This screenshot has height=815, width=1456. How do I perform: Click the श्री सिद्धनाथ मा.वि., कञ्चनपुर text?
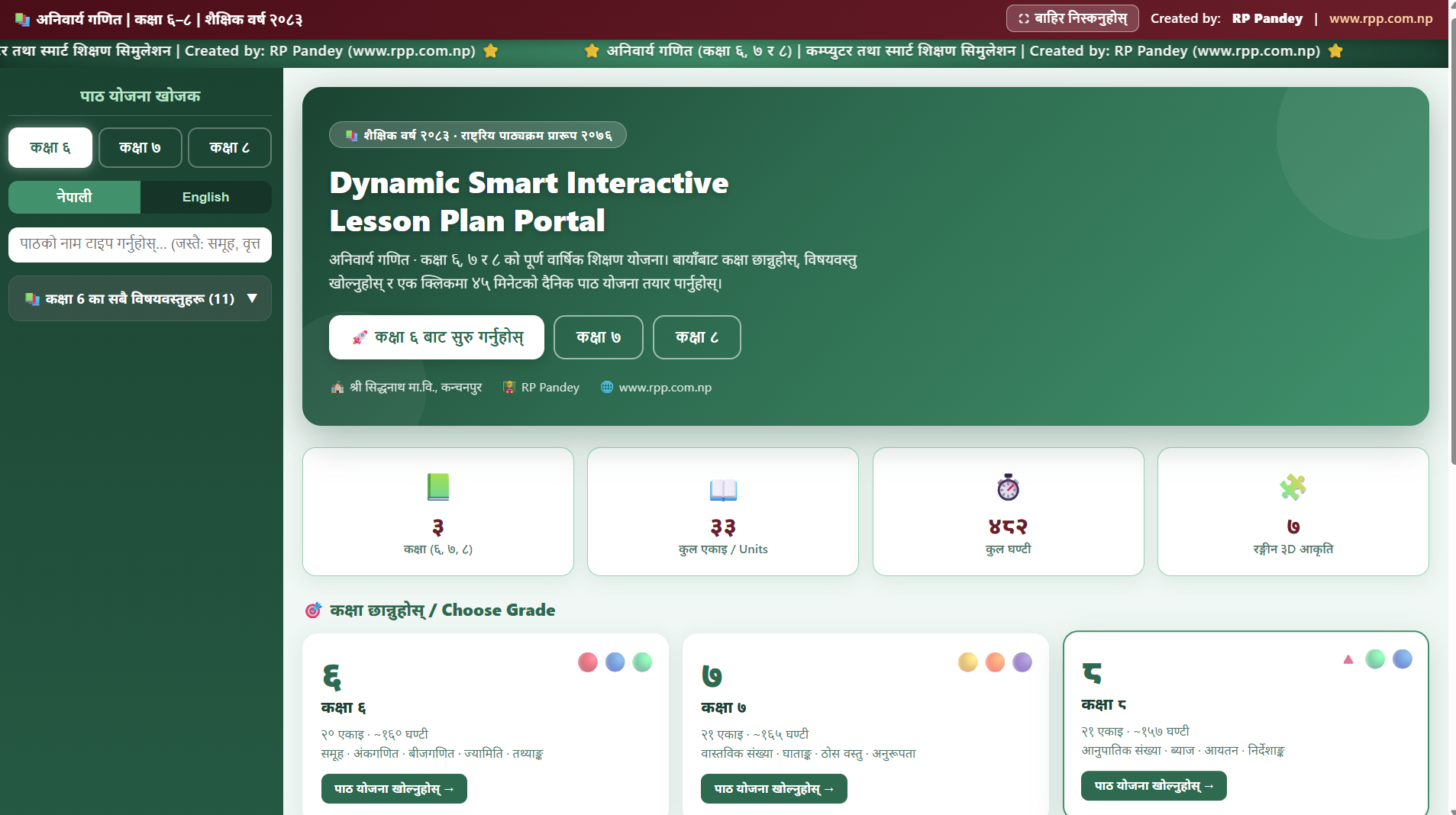pos(416,387)
